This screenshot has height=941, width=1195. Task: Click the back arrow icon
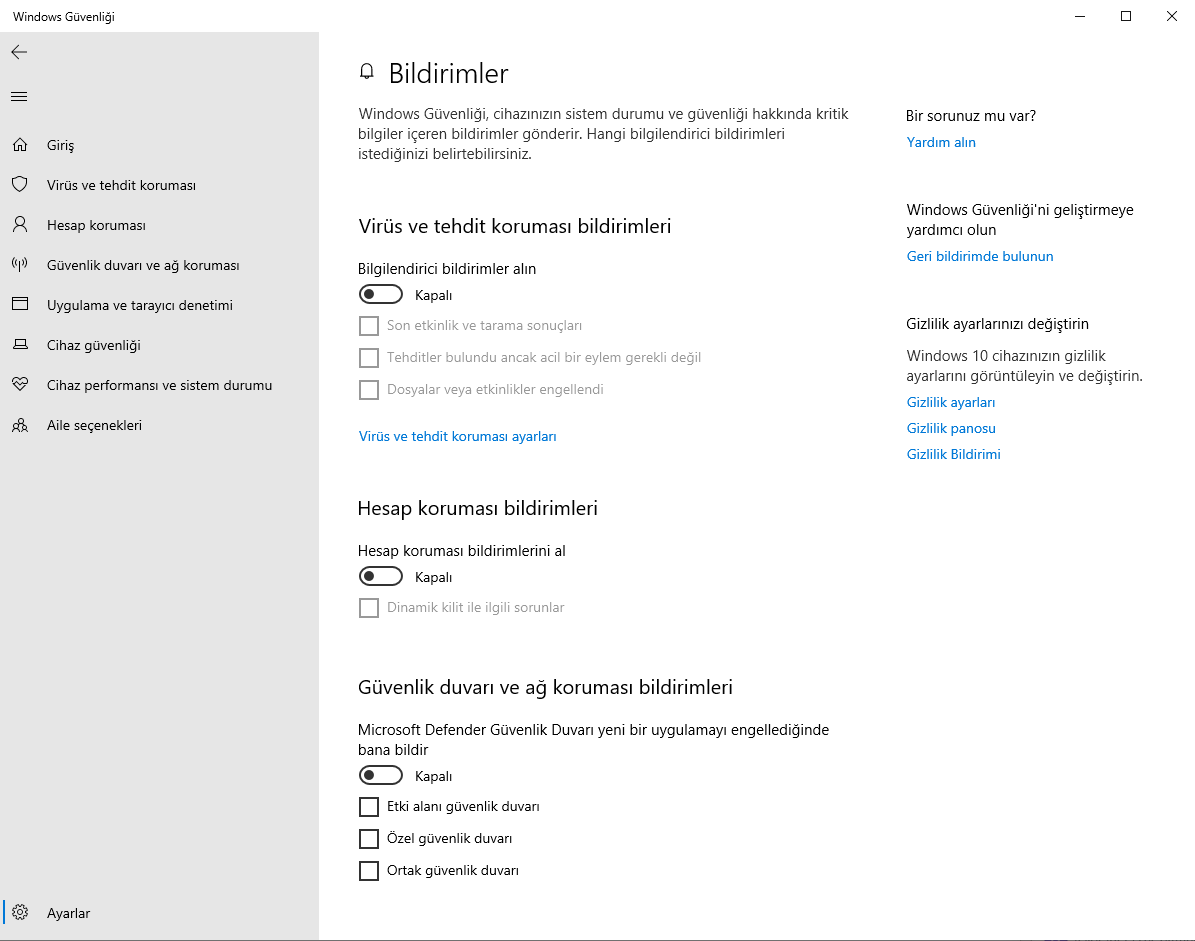pyautogui.click(x=19, y=52)
